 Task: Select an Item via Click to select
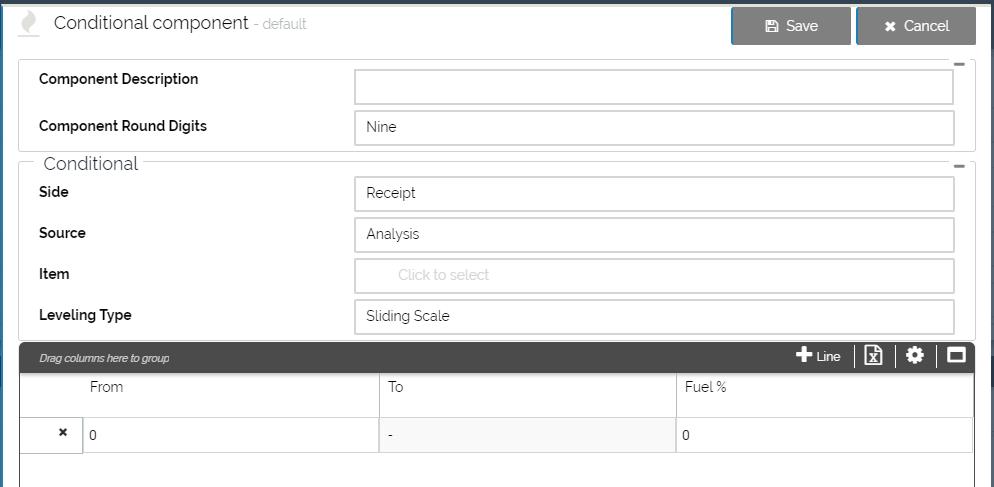(654, 276)
